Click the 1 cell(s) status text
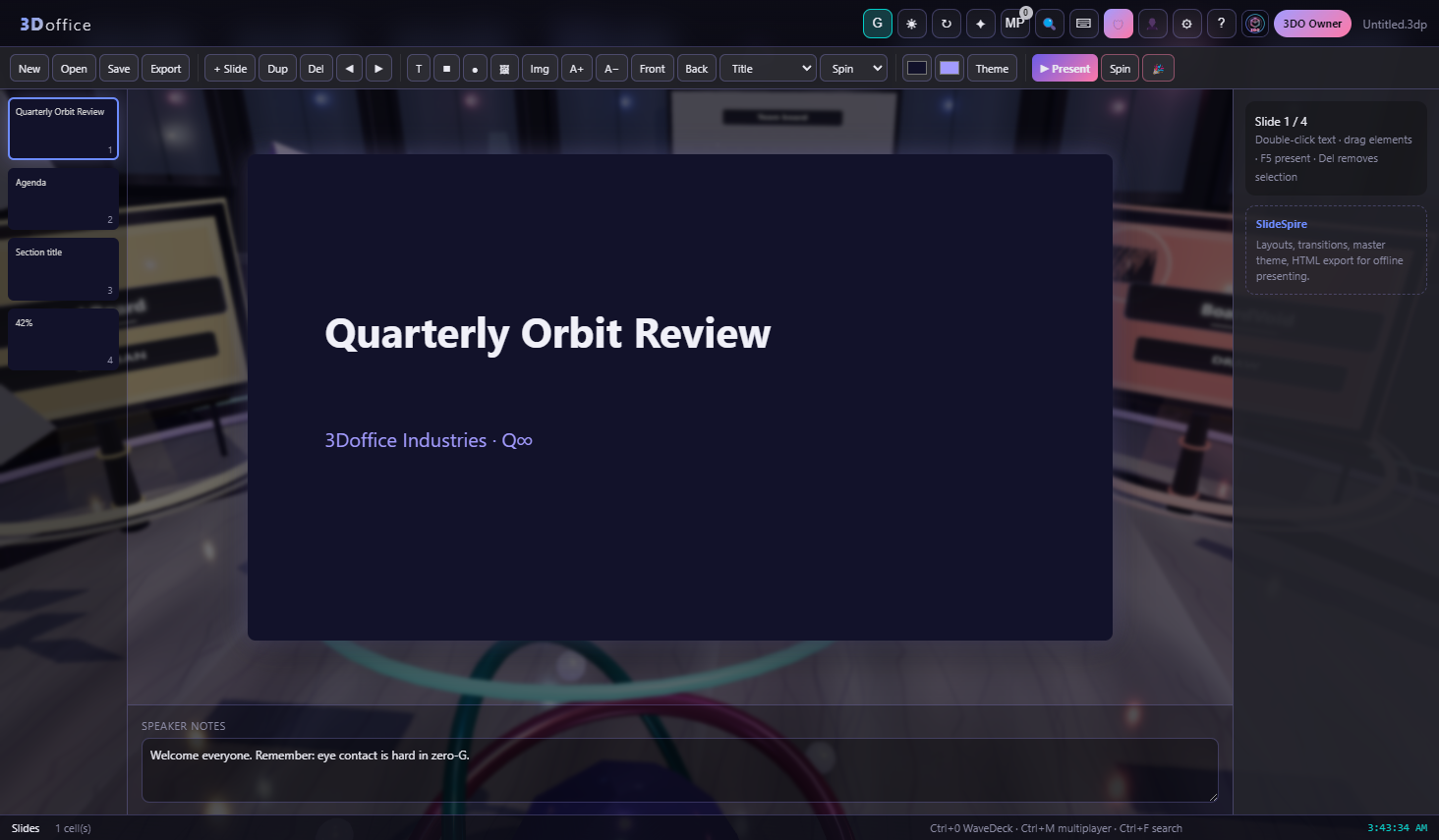This screenshot has width=1439, height=840. click(73, 828)
